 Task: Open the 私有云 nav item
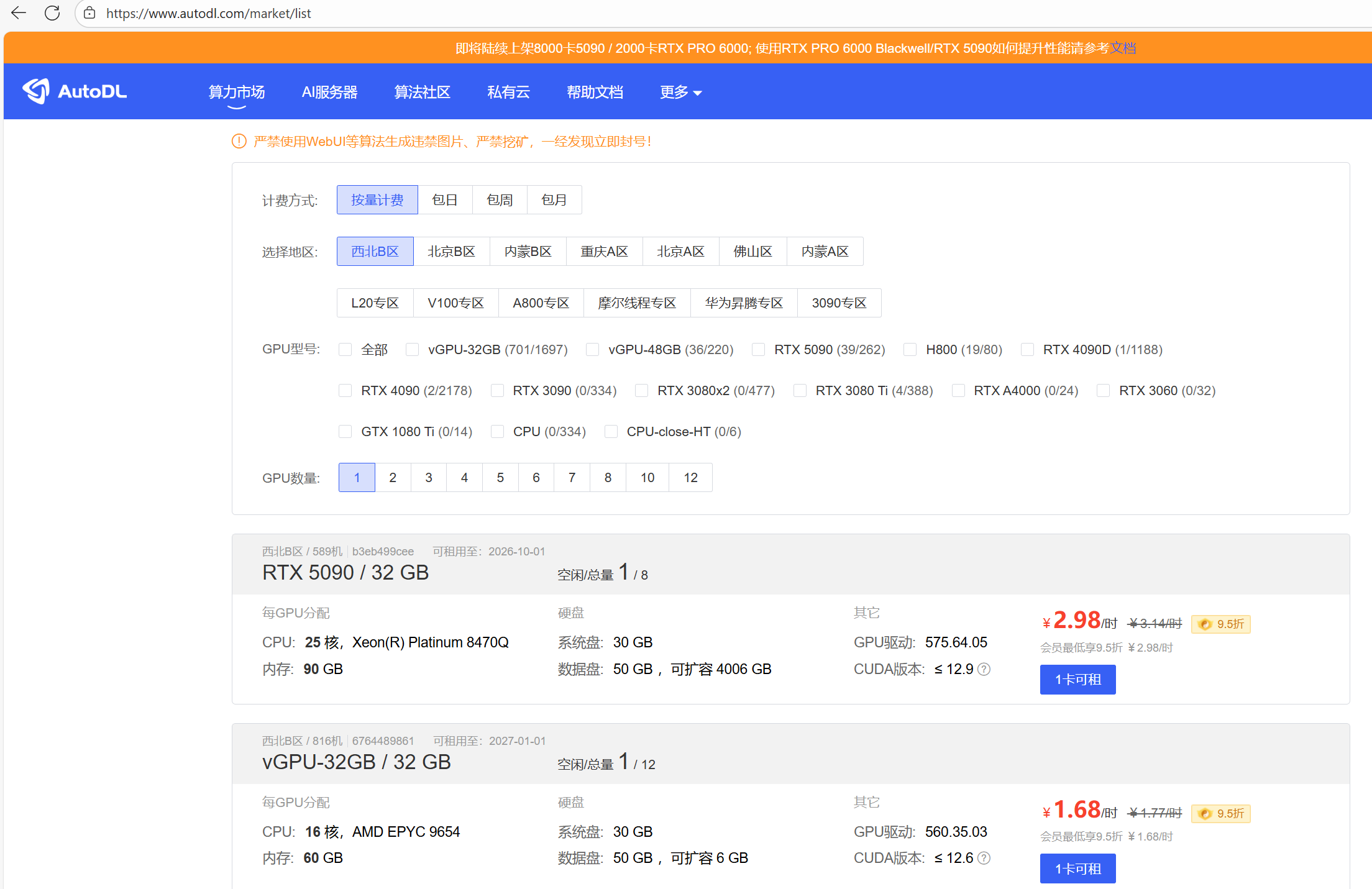[508, 93]
